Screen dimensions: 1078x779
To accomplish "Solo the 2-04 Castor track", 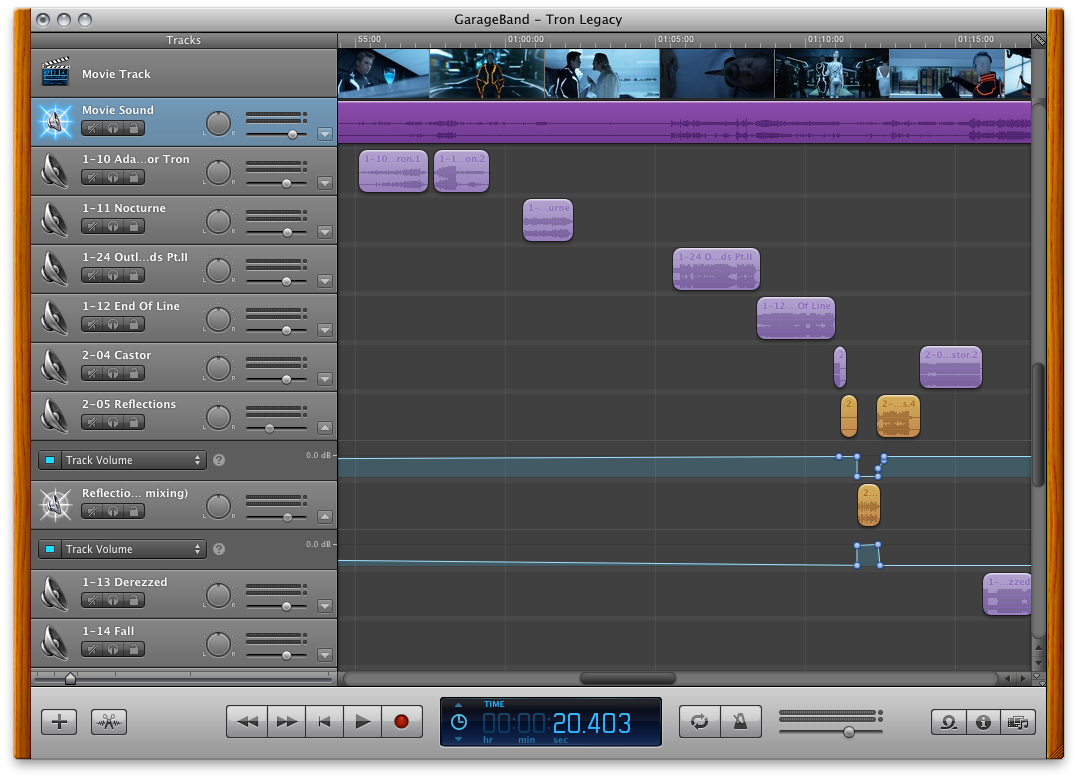I will pos(113,373).
